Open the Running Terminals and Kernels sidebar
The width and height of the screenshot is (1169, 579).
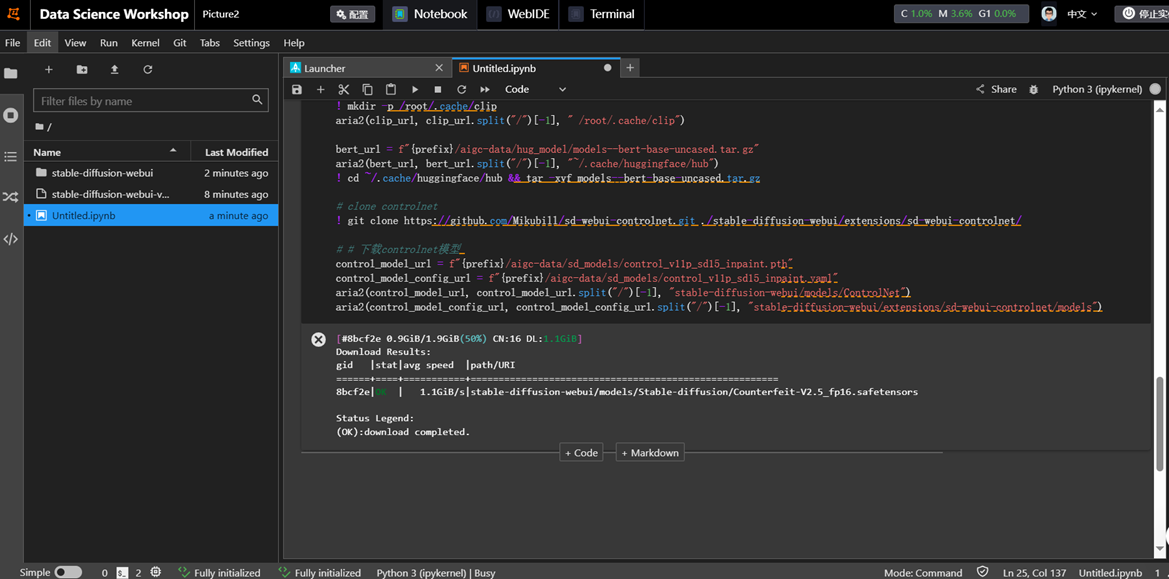point(11,115)
